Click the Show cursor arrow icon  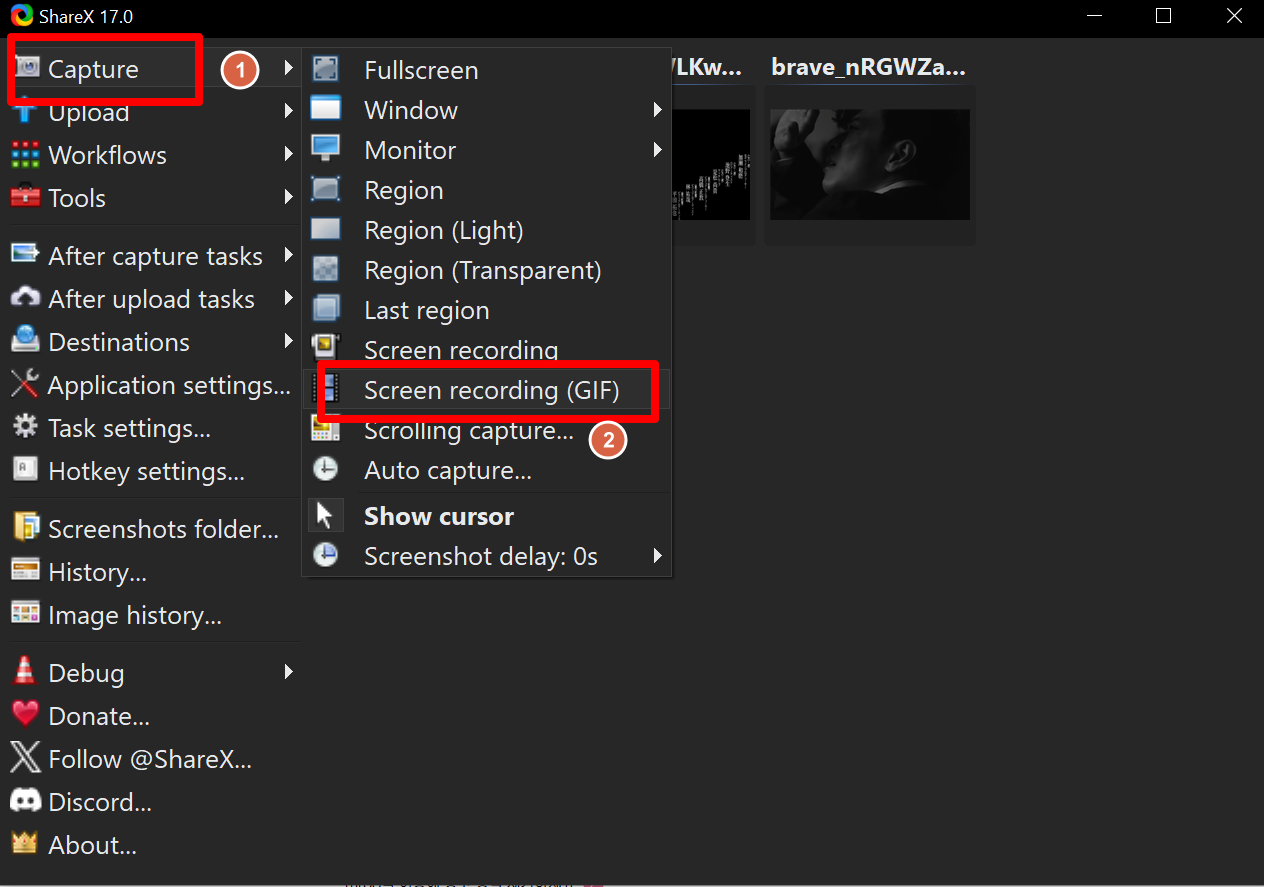click(x=325, y=516)
